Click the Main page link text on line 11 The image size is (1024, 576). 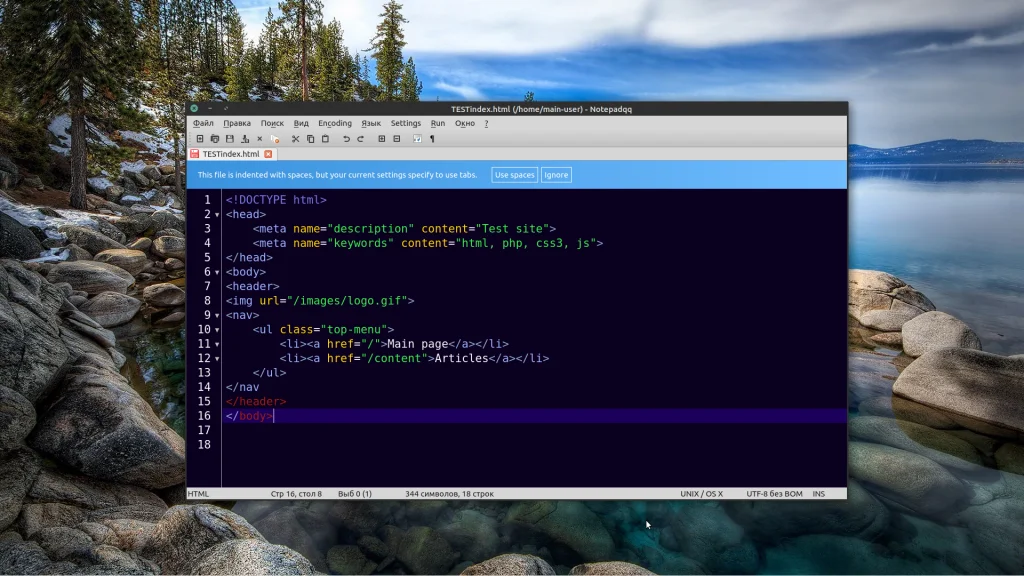coord(418,344)
